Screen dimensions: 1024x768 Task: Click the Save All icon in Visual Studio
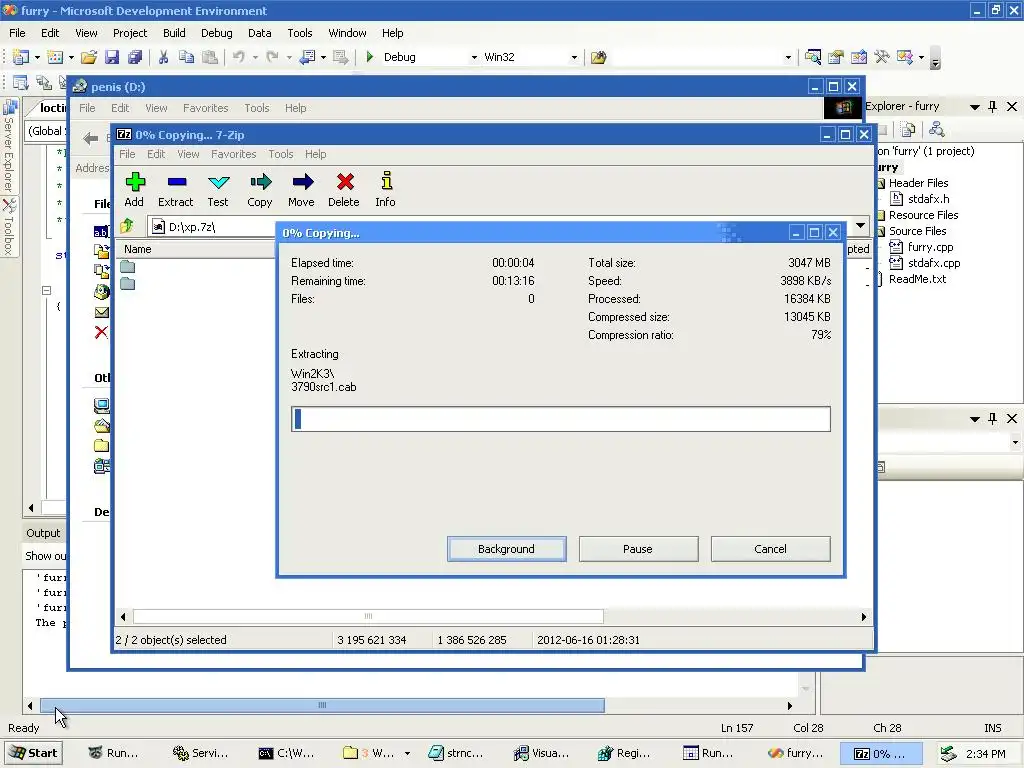pyautogui.click(x=135, y=57)
